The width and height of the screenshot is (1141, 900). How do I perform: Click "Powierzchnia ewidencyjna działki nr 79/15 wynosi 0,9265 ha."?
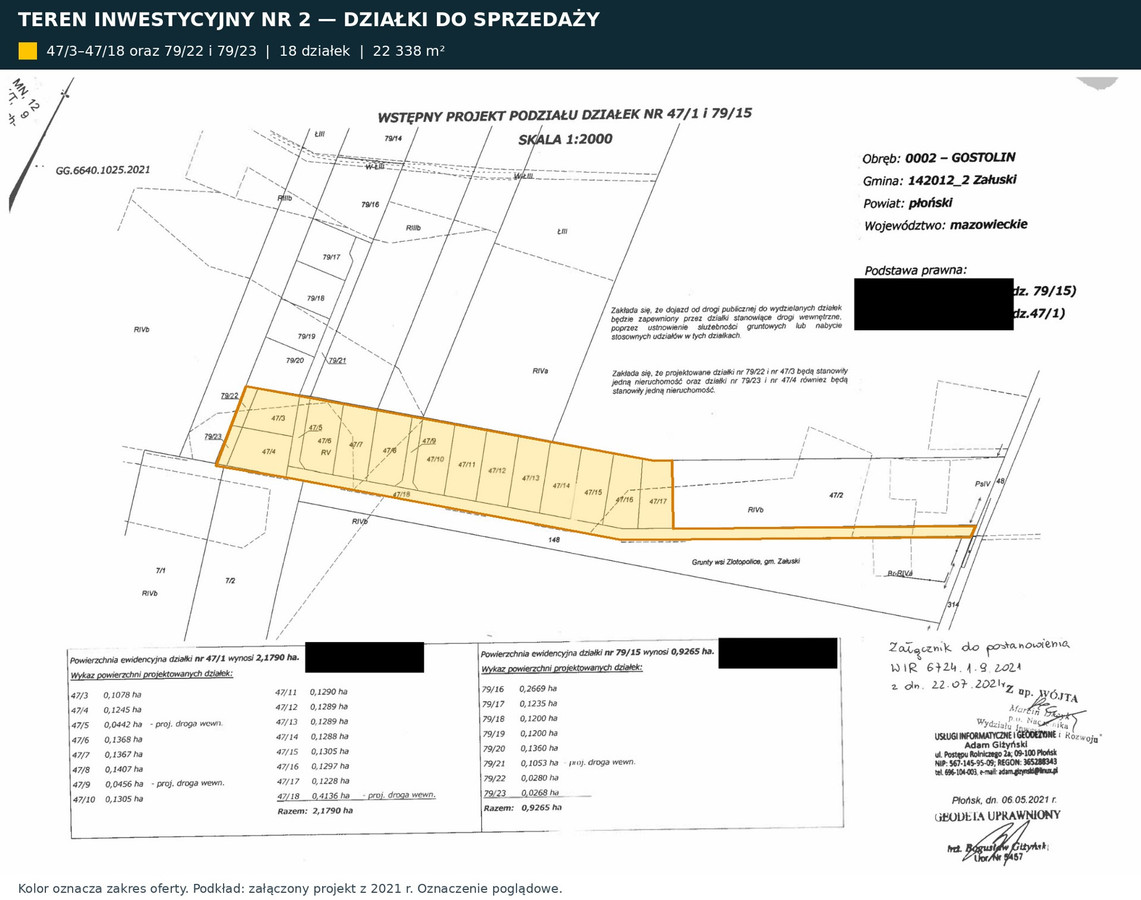click(597, 652)
